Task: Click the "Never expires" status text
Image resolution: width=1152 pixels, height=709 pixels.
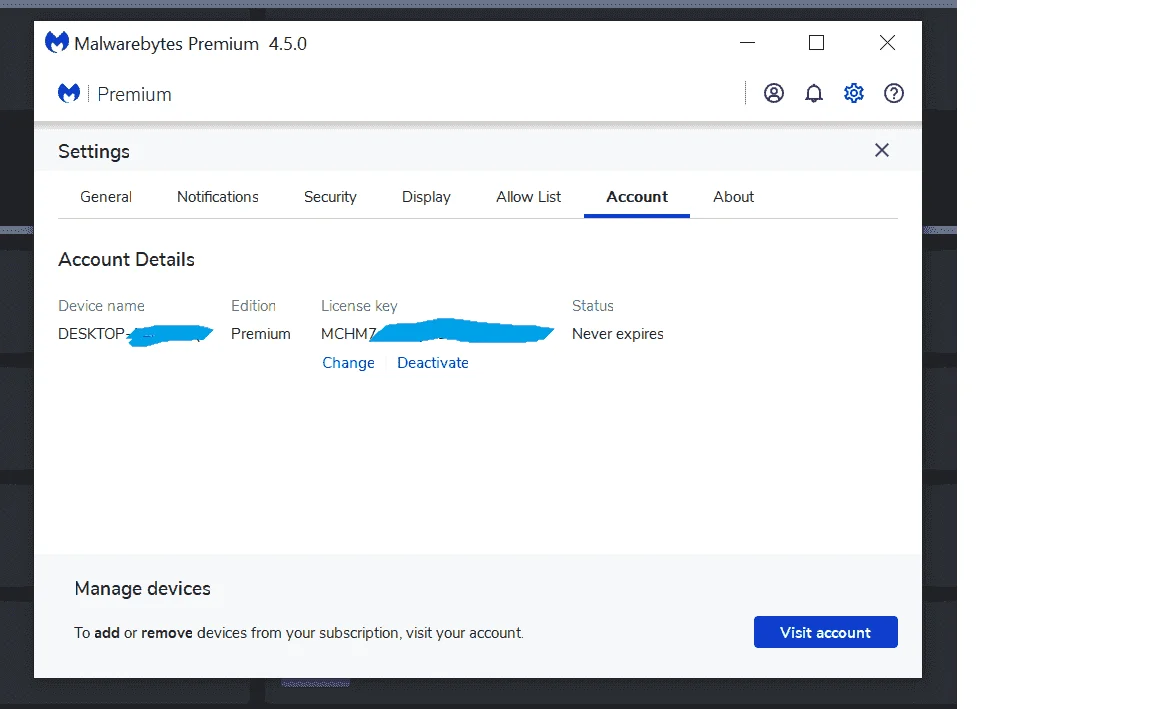Action: click(618, 334)
